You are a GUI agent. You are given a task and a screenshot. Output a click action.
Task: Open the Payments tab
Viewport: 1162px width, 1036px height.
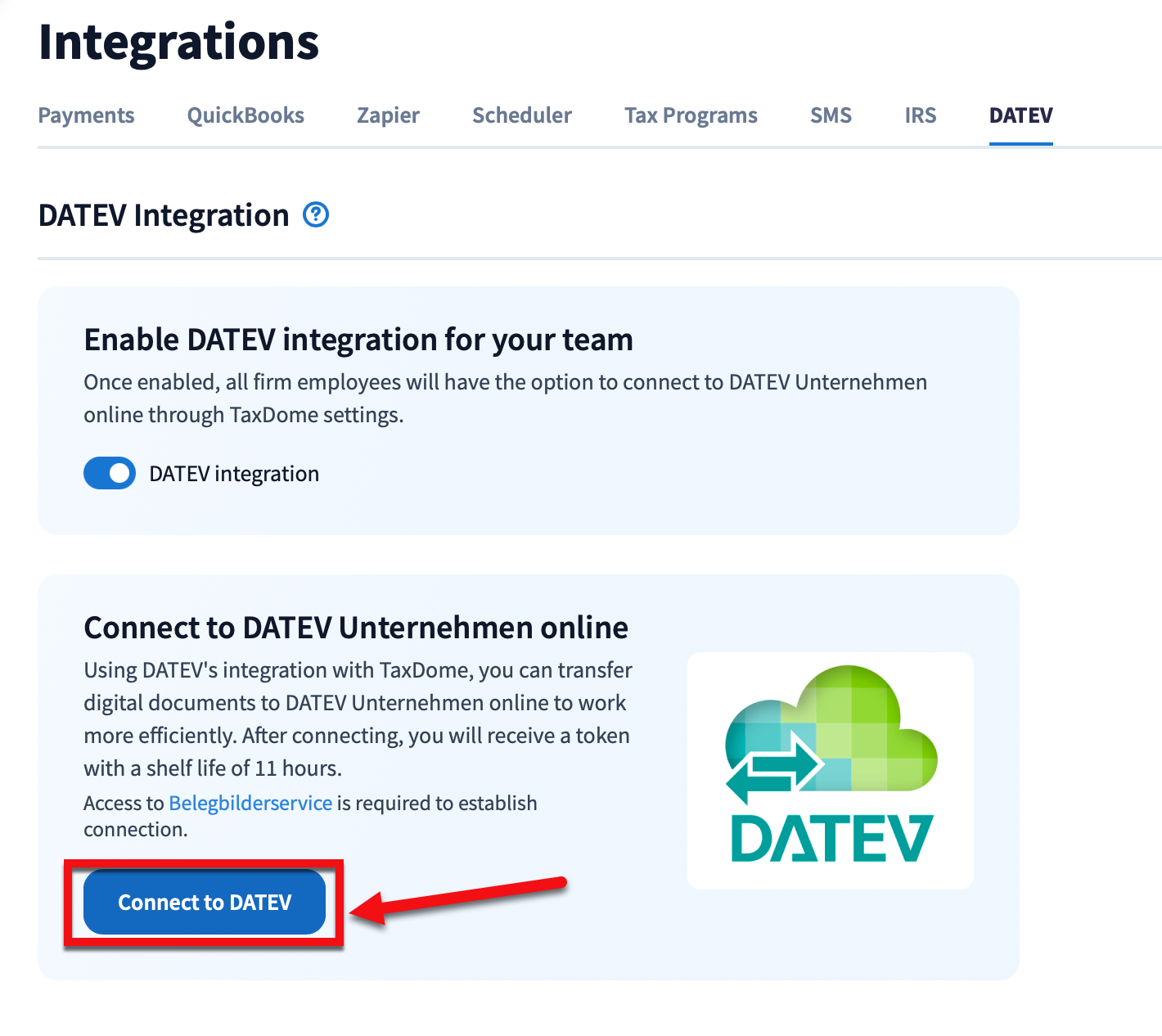(x=86, y=115)
